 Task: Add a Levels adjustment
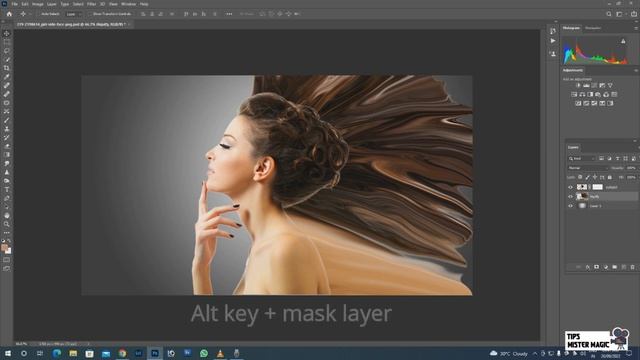586,85
